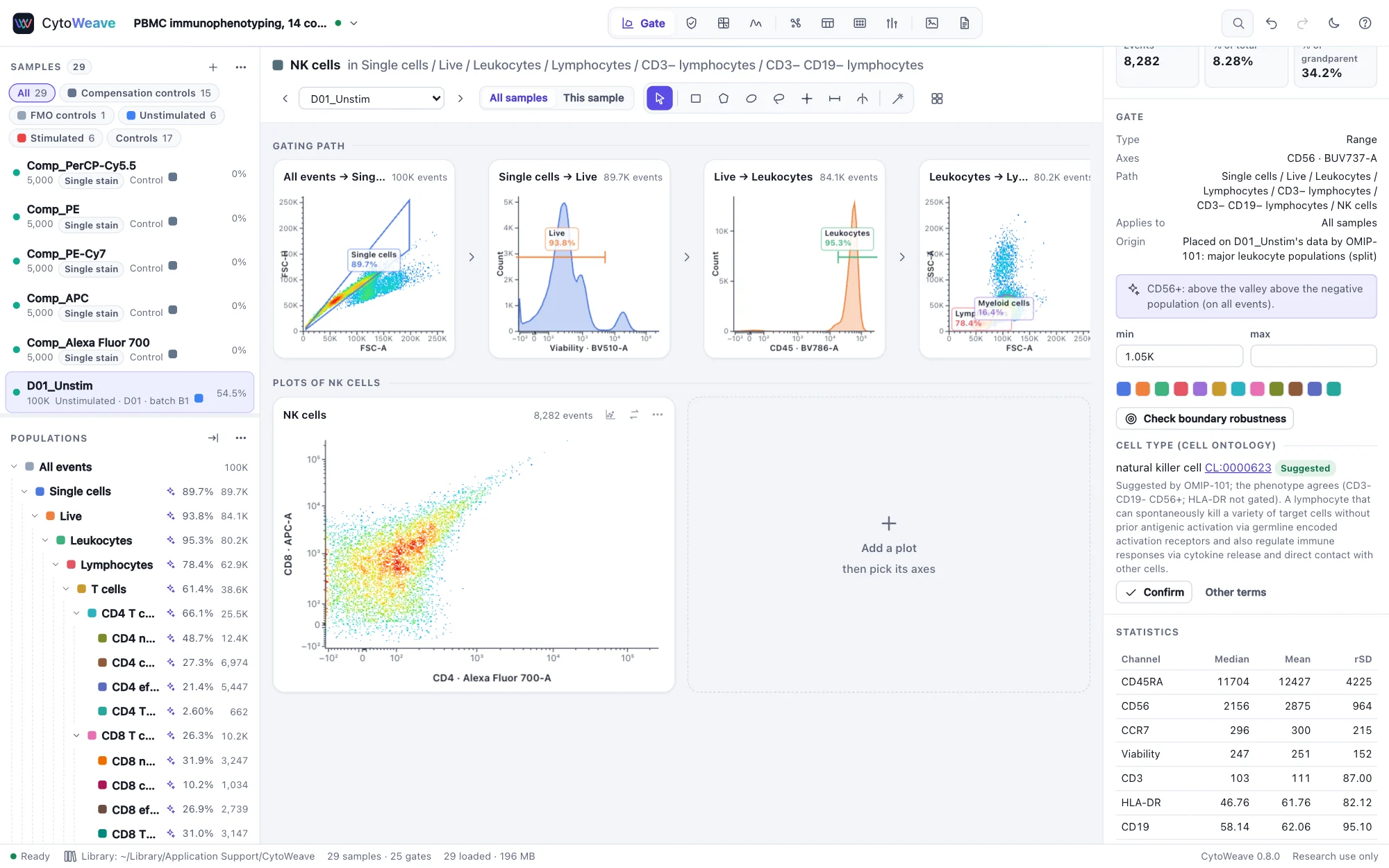This screenshot has width=1389, height=868.
Task: Open the image figure export workspace
Action: coord(932,23)
